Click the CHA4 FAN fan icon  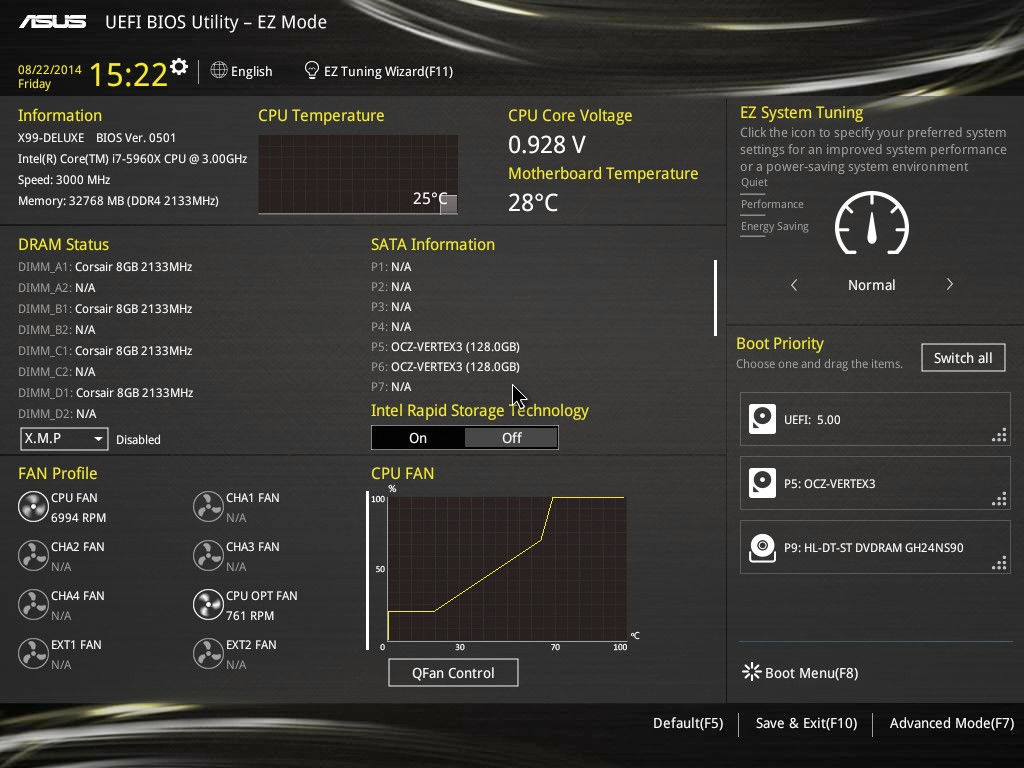[x=33, y=605]
